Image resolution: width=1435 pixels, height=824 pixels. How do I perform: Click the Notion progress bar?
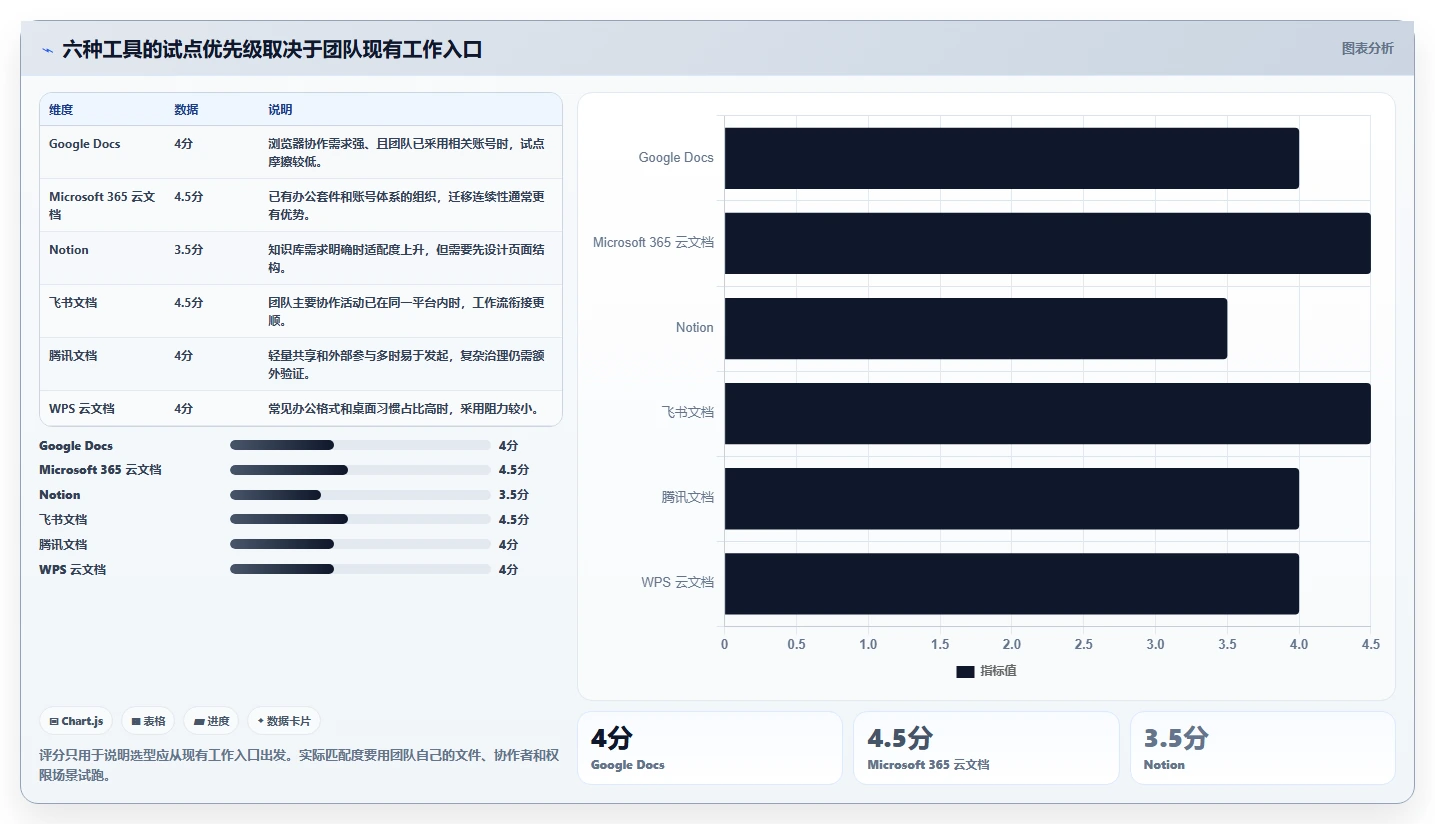pos(360,495)
